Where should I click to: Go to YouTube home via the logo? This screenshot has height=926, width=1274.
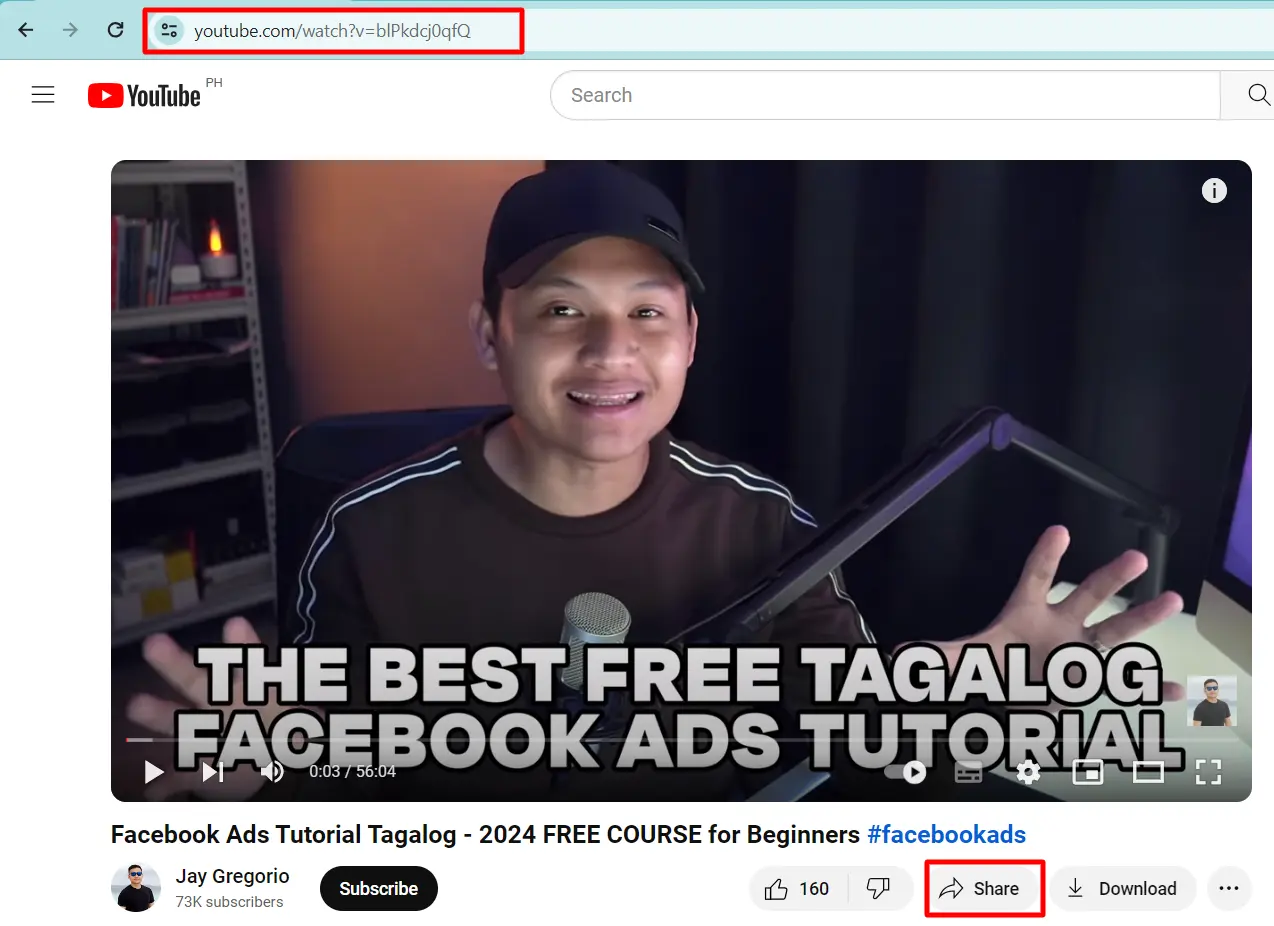pos(145,95)
